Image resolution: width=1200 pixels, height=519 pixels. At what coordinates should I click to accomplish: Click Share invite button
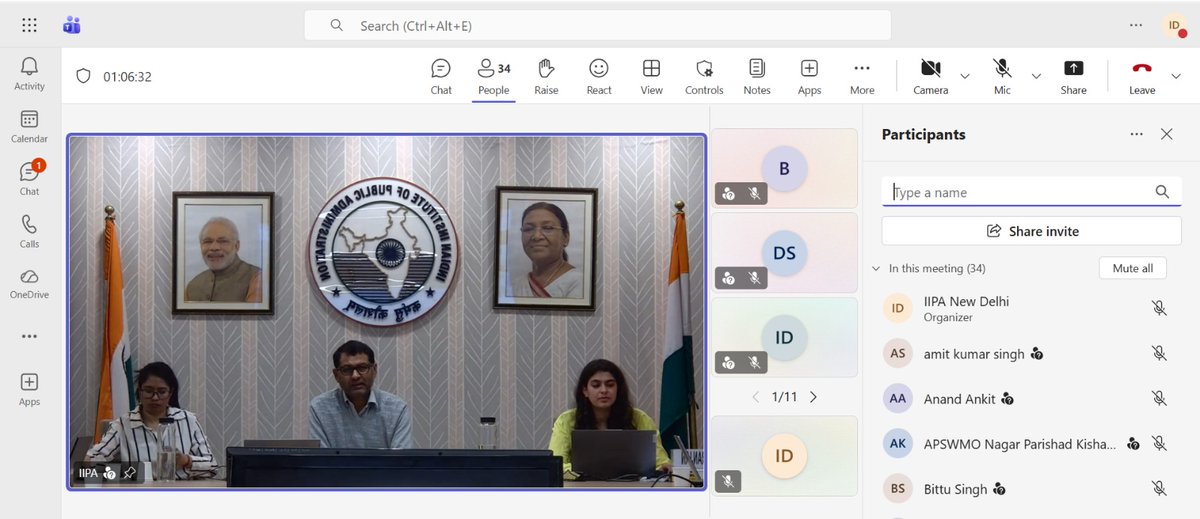coord(1032,231)
